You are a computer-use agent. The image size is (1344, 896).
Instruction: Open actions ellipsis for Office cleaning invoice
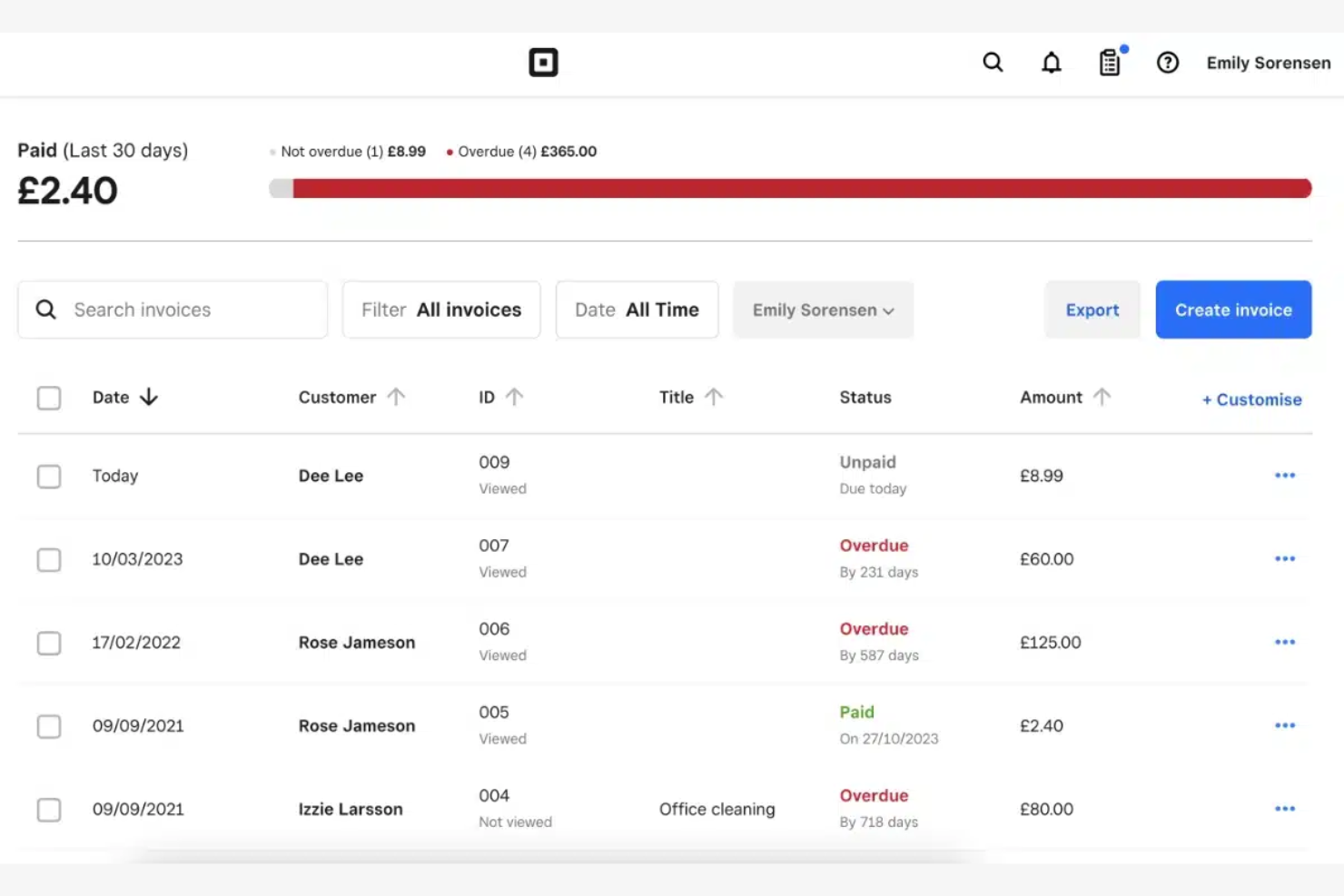1285,808
